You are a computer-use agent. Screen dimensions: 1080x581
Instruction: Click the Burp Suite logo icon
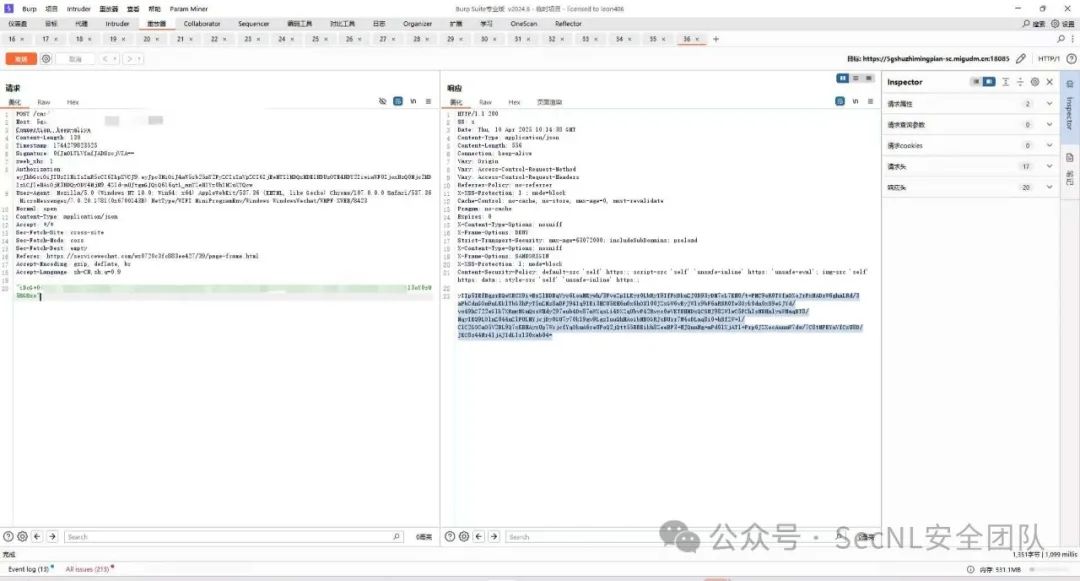pos(9,8)
